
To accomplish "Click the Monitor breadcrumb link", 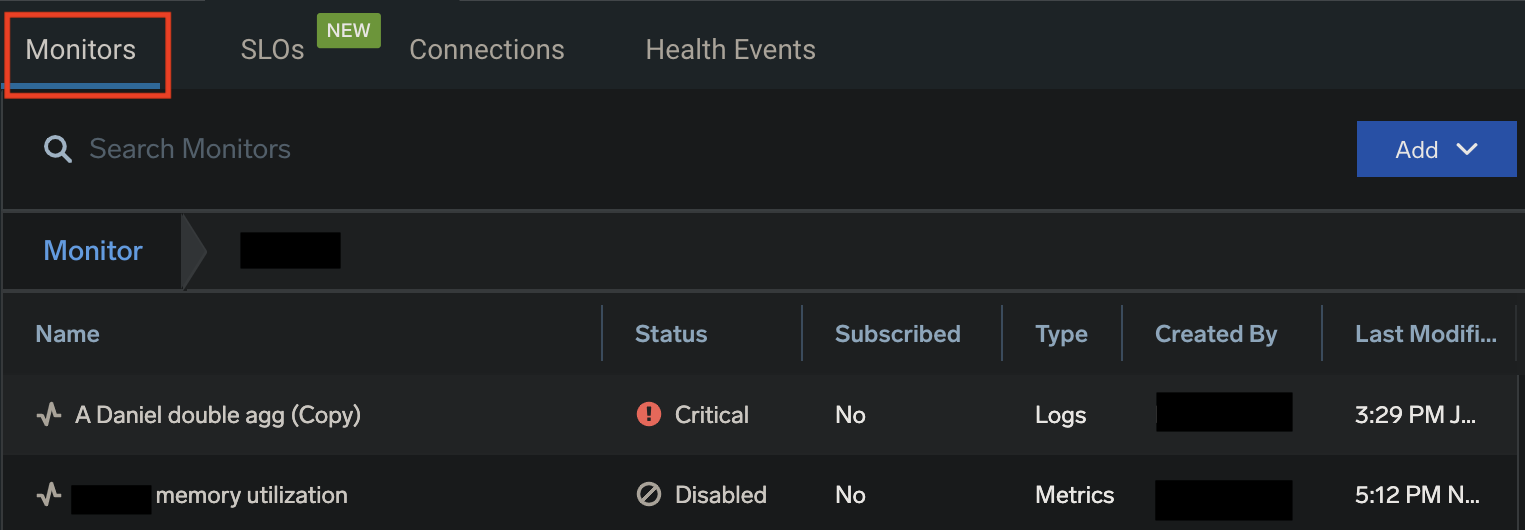I will click(93, 251).
